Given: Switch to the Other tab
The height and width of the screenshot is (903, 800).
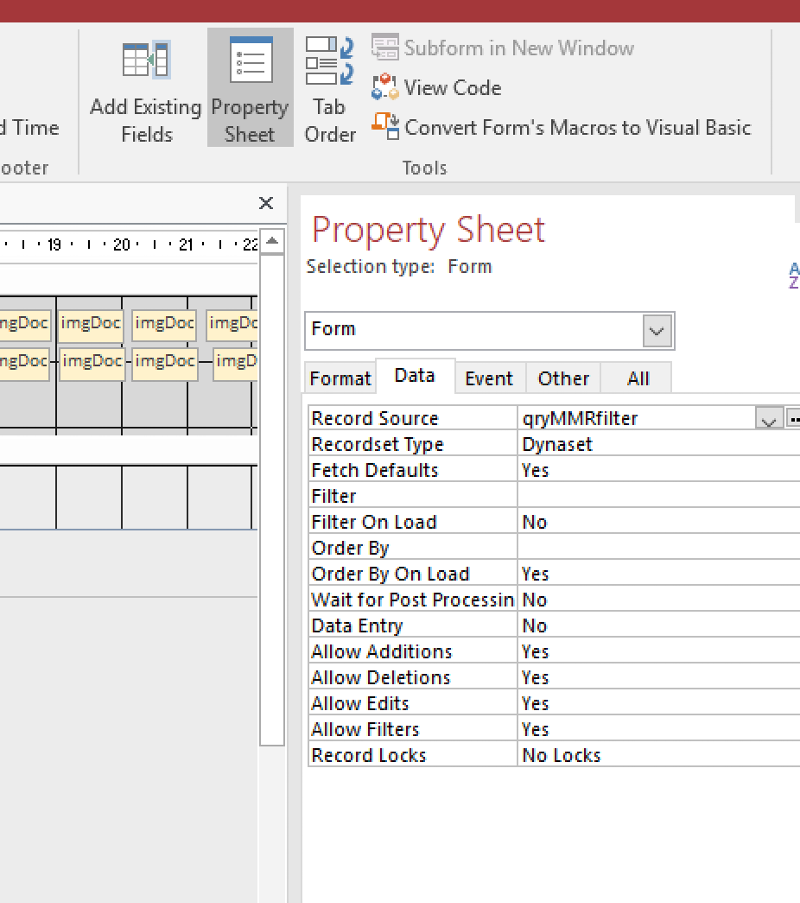Looking at the screenshot, I should (x=563, y=378).
